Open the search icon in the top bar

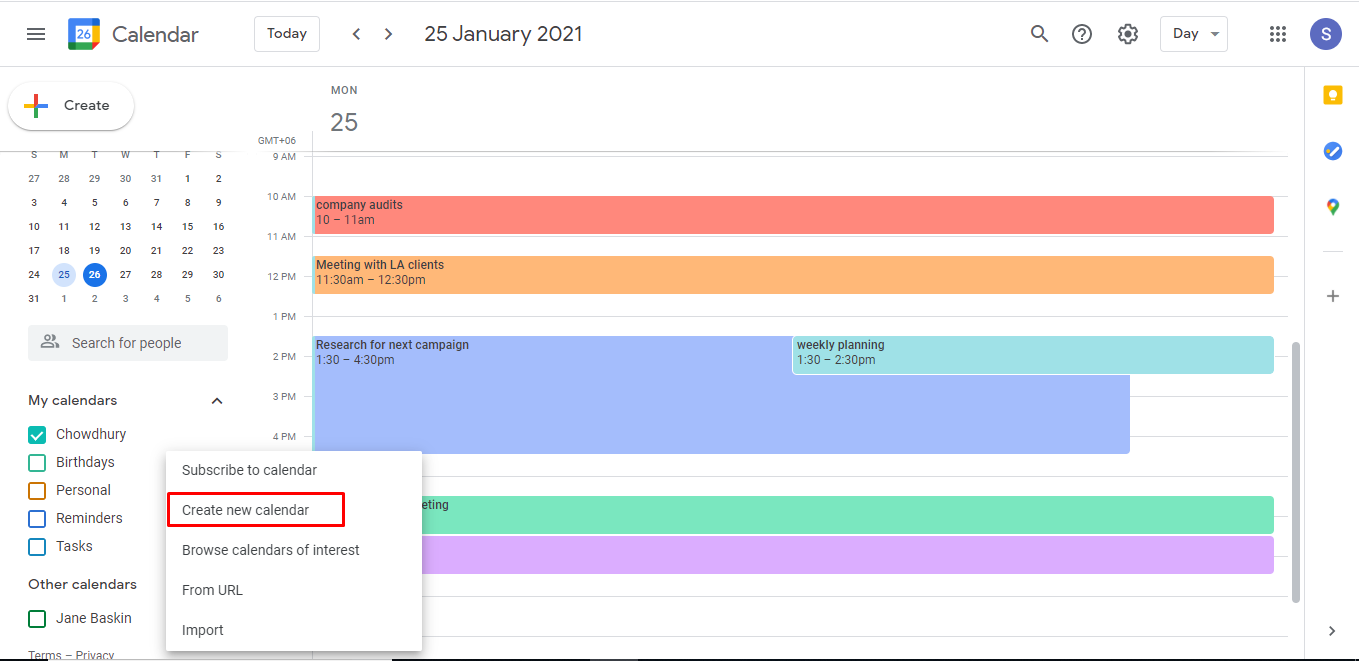click(x=1039, y=33)
